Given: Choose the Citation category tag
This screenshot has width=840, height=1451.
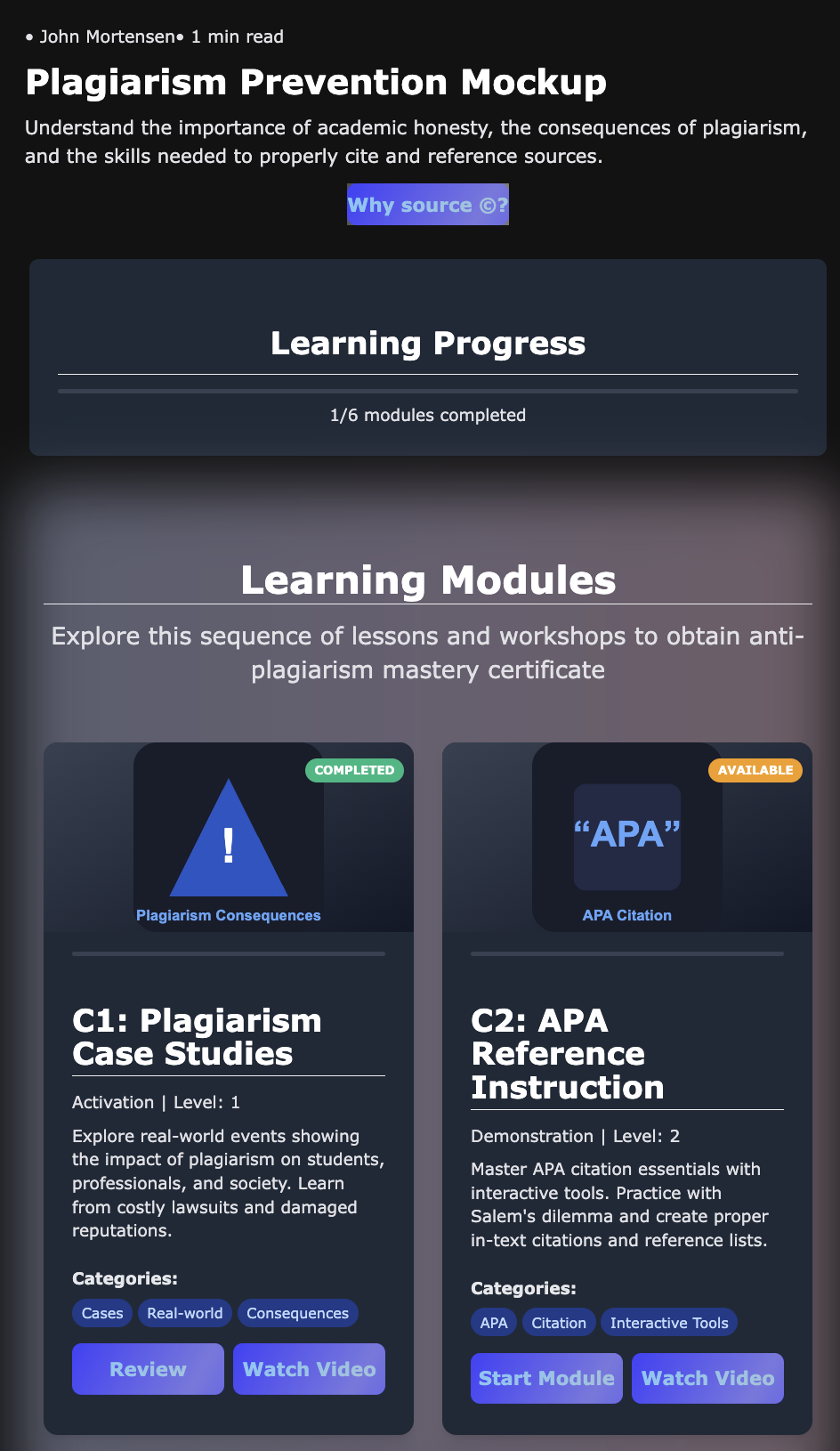Looking at the screenshot, I should 559,1323.
